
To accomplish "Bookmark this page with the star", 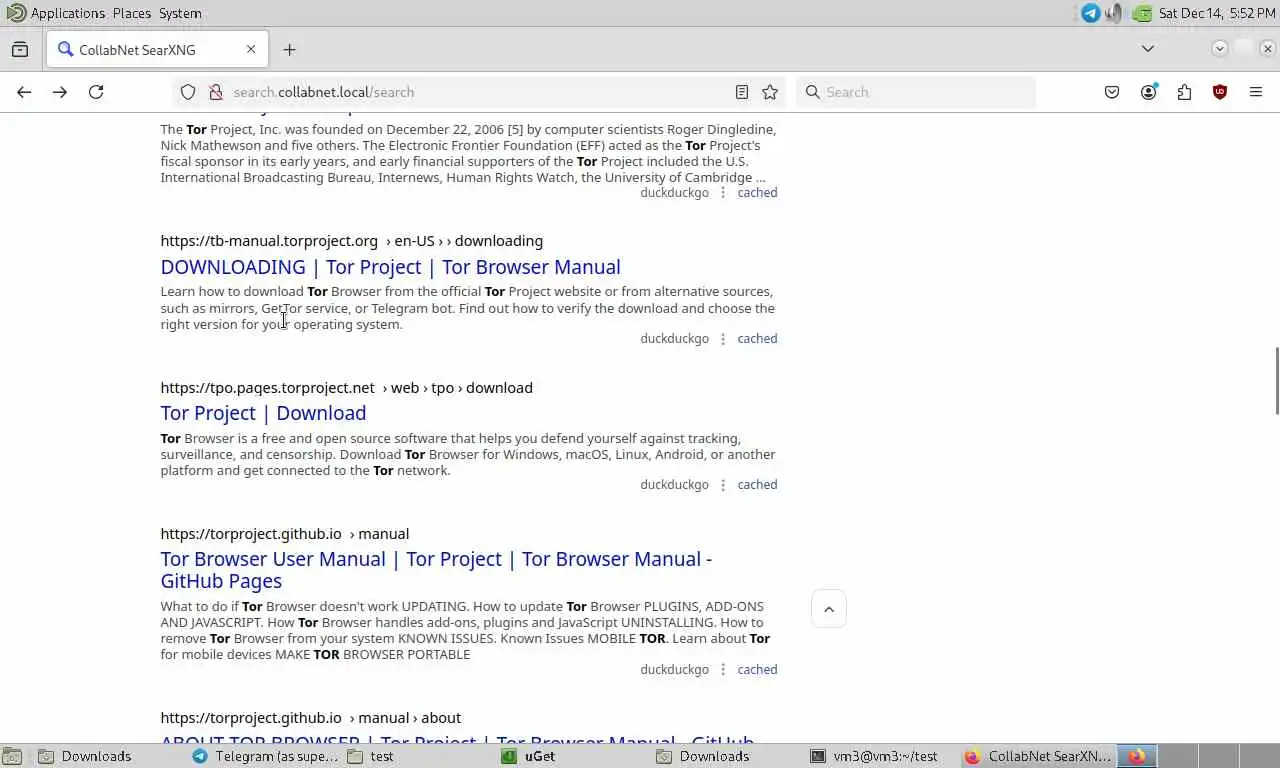I will [x=770, y=92].
